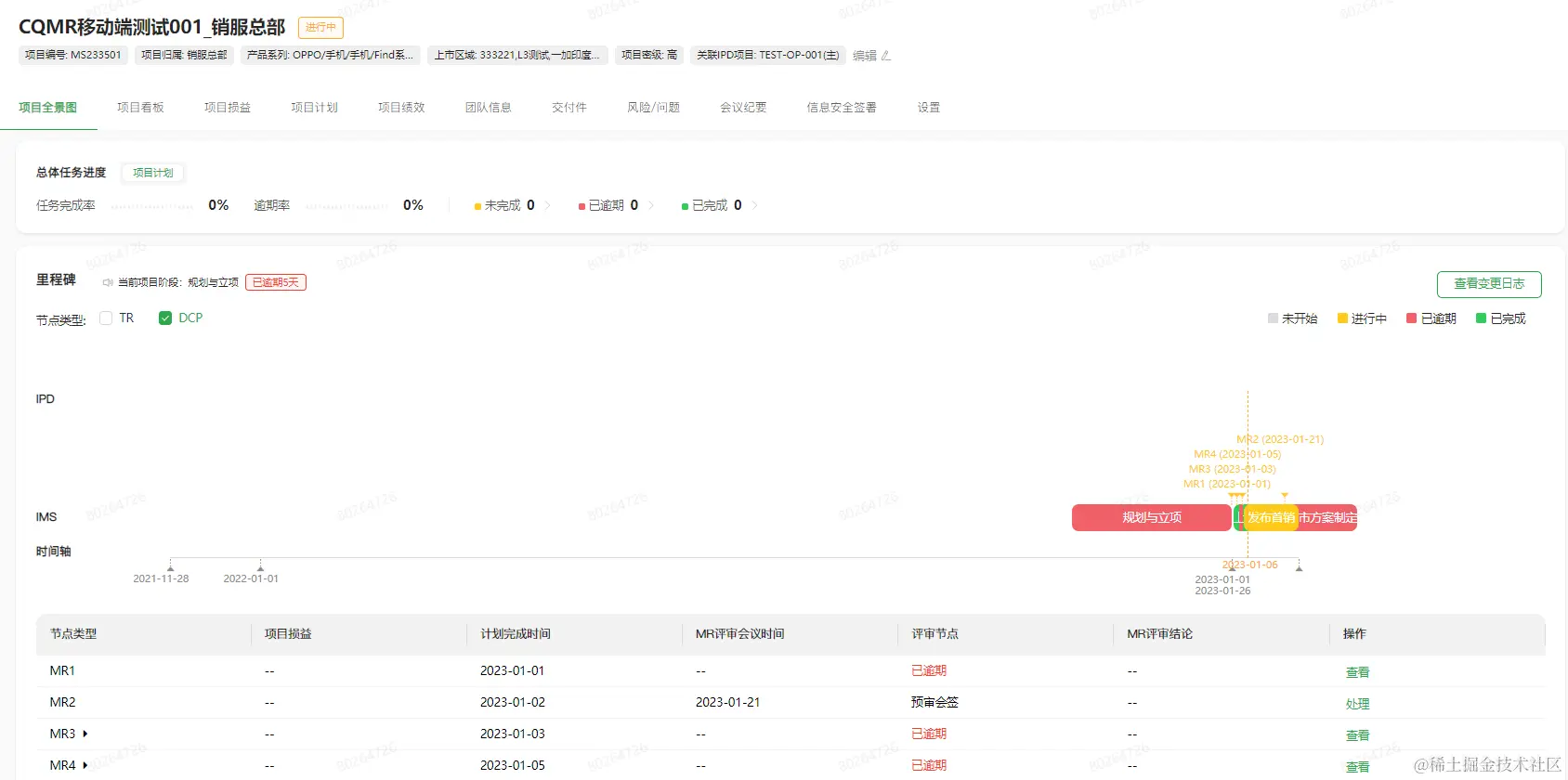Click planned date 2023-01-03 in MR3 row
Viewport: 1568px width, 780px height.
[513, 734]
